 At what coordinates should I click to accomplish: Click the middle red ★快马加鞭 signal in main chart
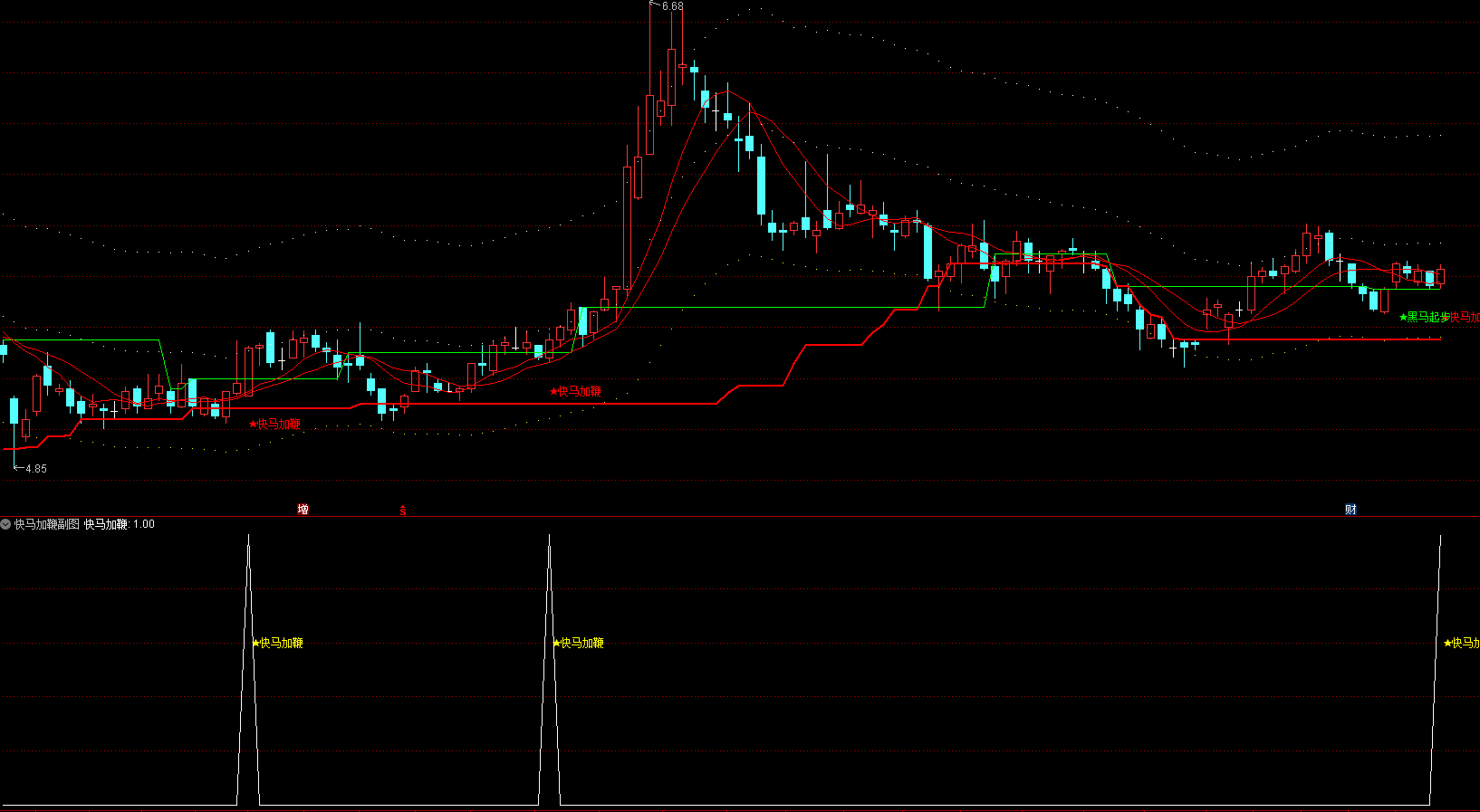click(576, 391)
